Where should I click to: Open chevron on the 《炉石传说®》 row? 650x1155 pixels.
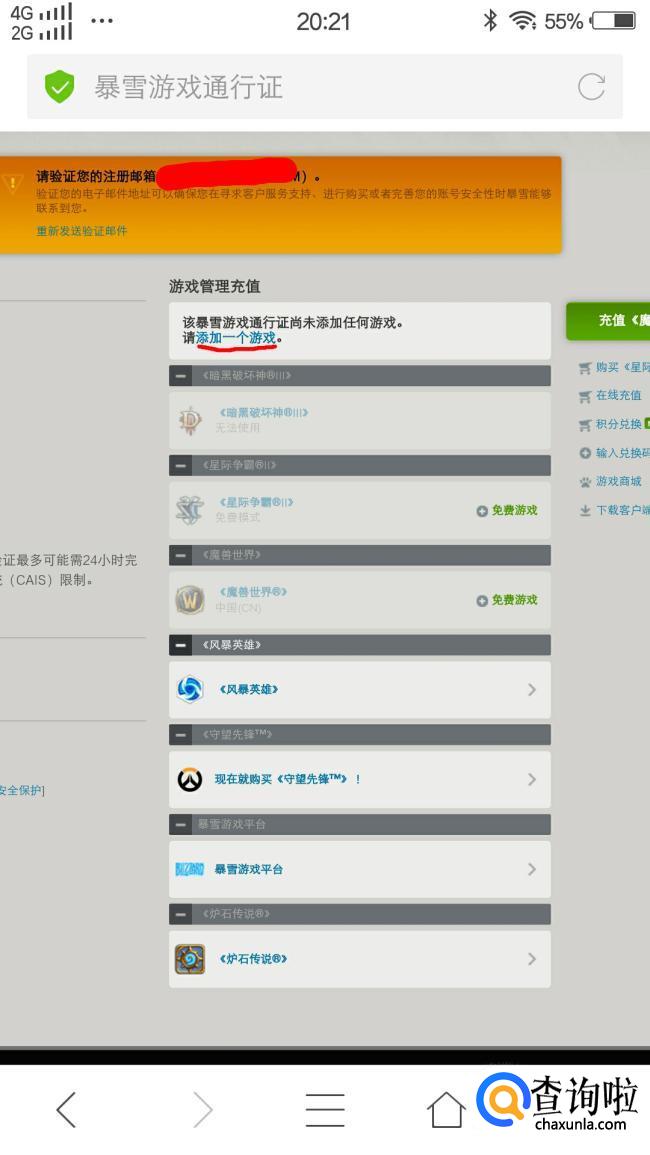tap(532, 959)
